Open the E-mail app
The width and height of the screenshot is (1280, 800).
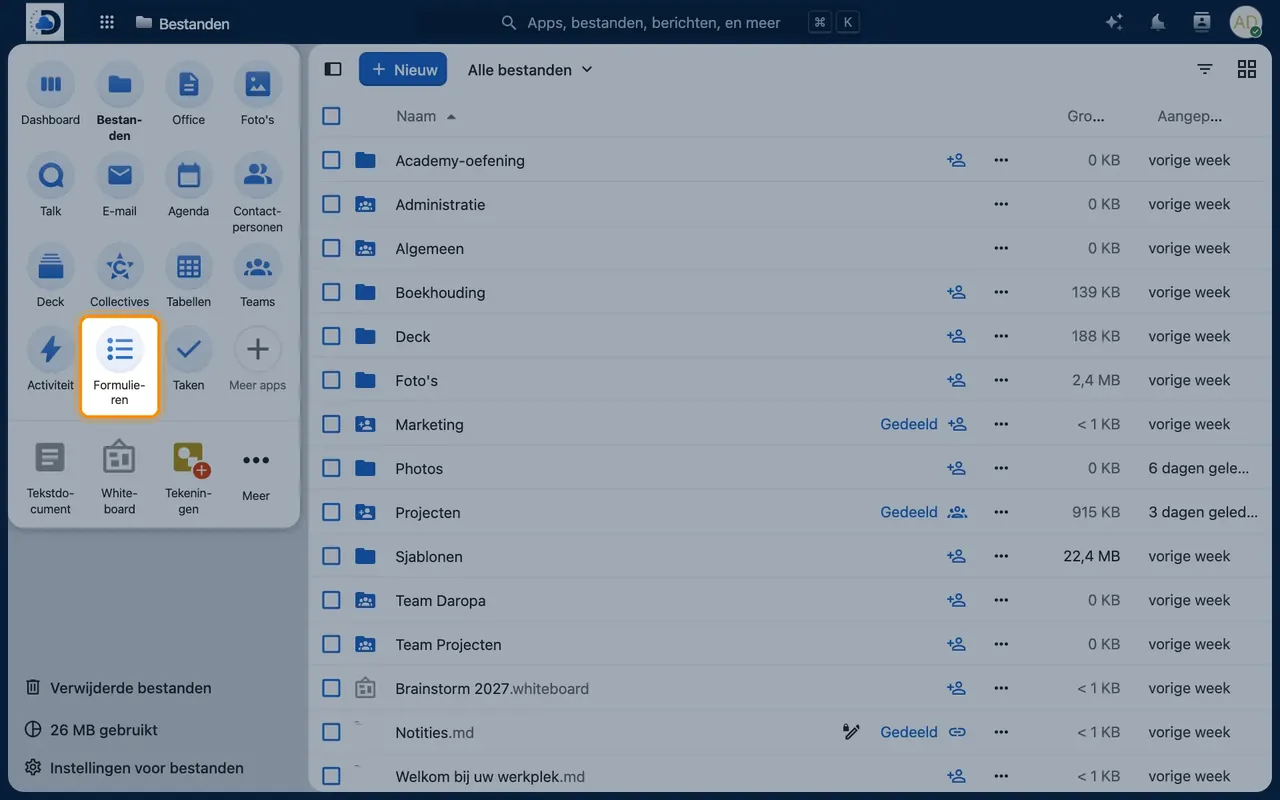coord(119,186)
